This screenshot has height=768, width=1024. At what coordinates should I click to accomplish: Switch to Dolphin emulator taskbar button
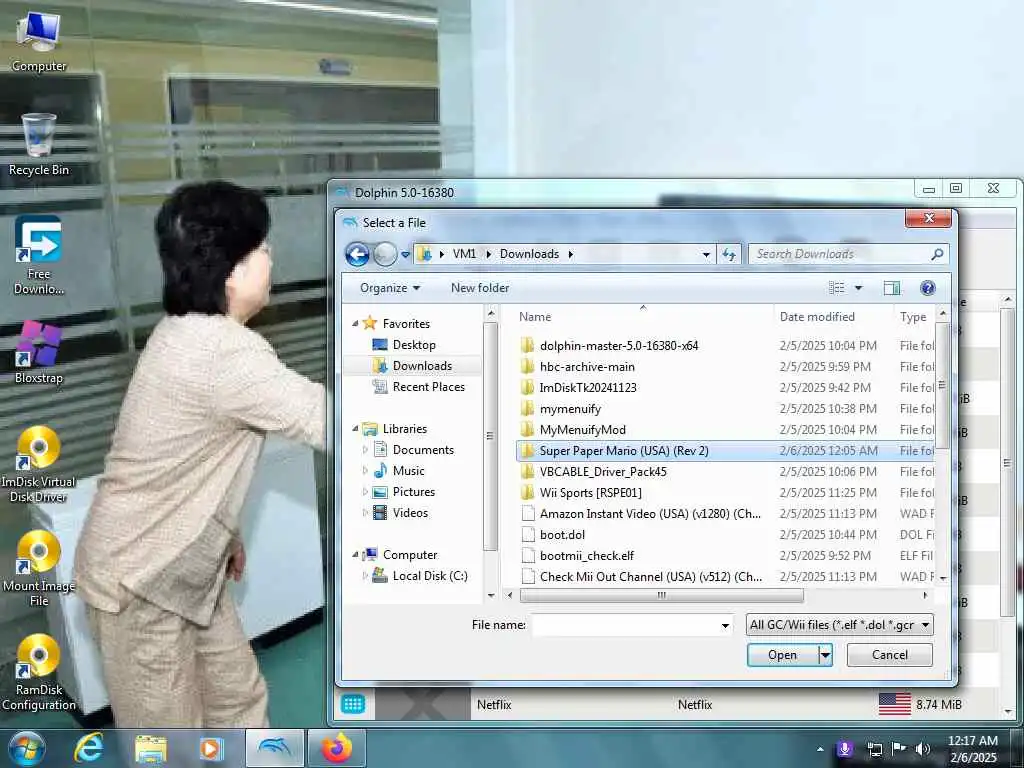pyautogui.click(x=274, y=748)
